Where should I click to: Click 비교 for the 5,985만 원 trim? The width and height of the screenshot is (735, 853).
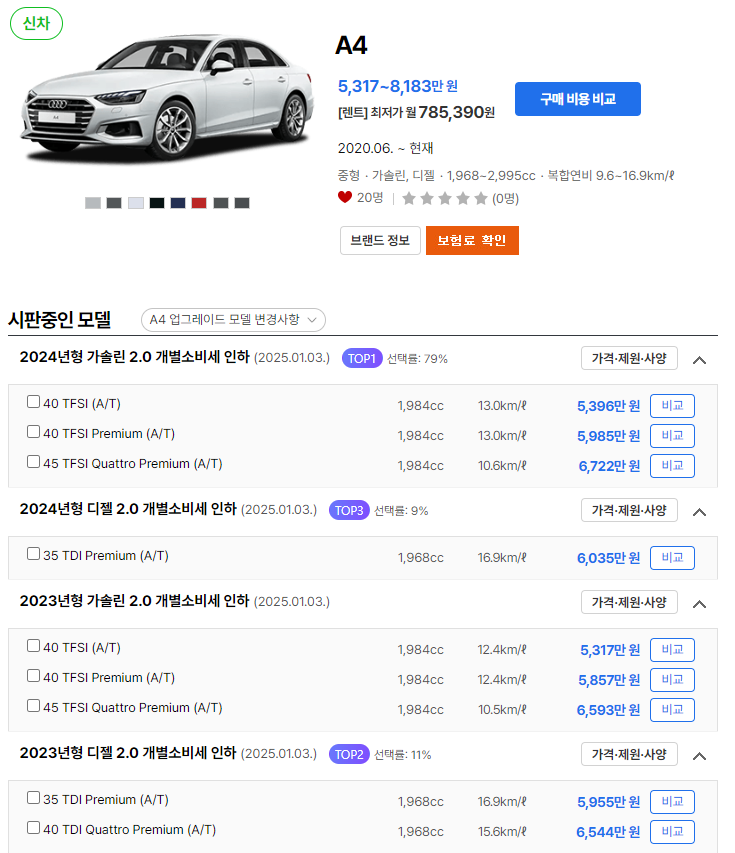(672, 436)
